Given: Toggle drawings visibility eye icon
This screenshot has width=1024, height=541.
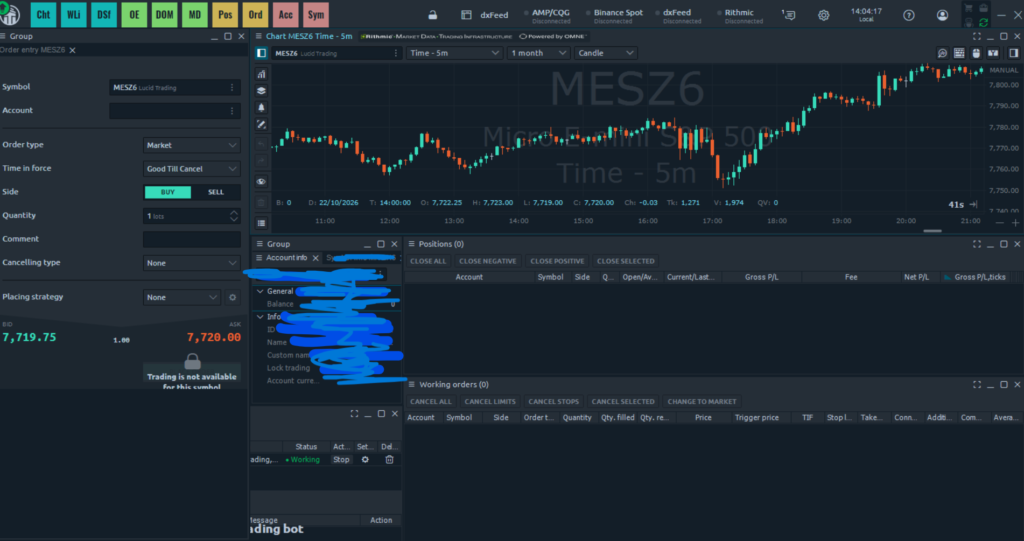Looking at the screenshot, I should [x=261, y=182].
